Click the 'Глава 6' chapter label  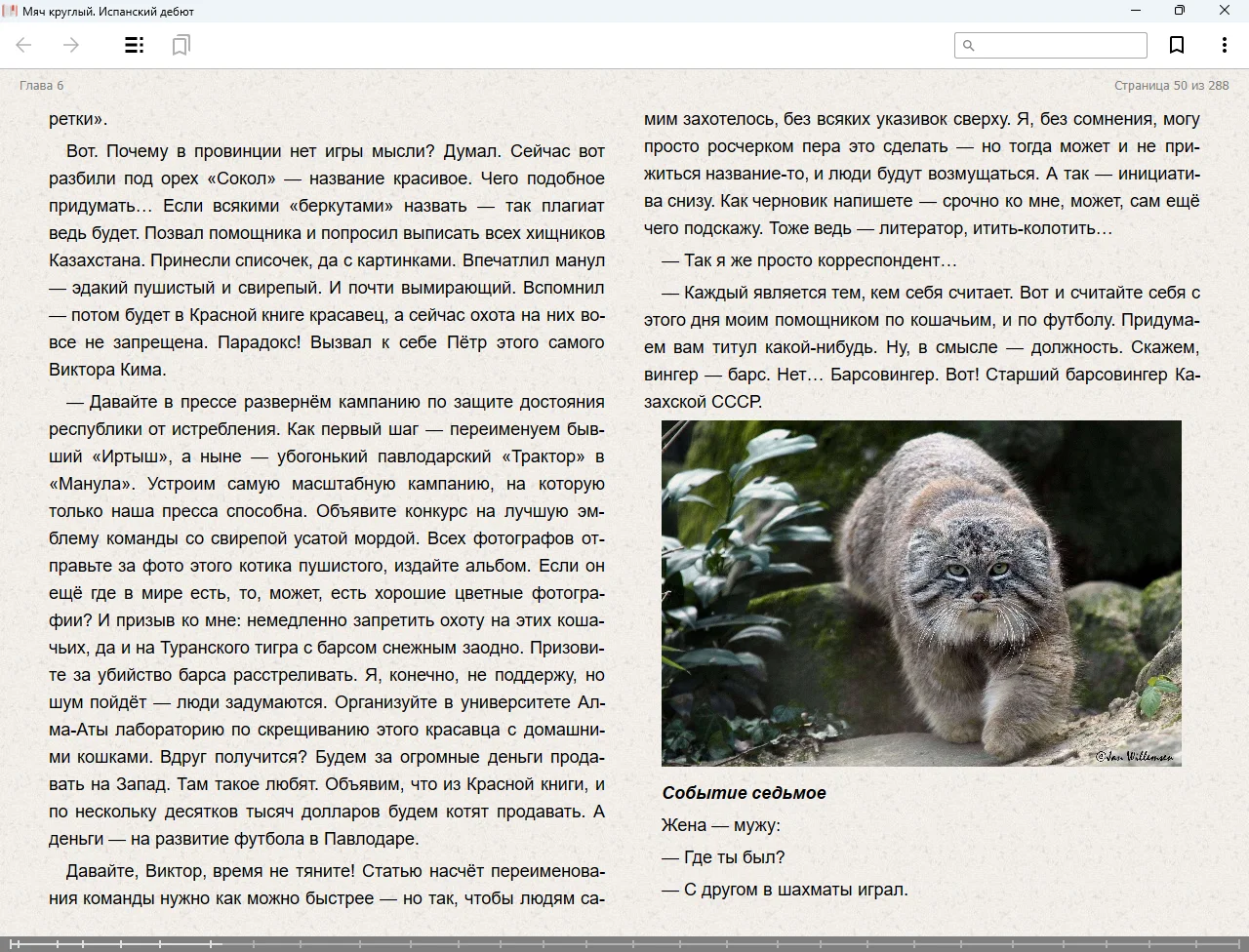point(42,86)
